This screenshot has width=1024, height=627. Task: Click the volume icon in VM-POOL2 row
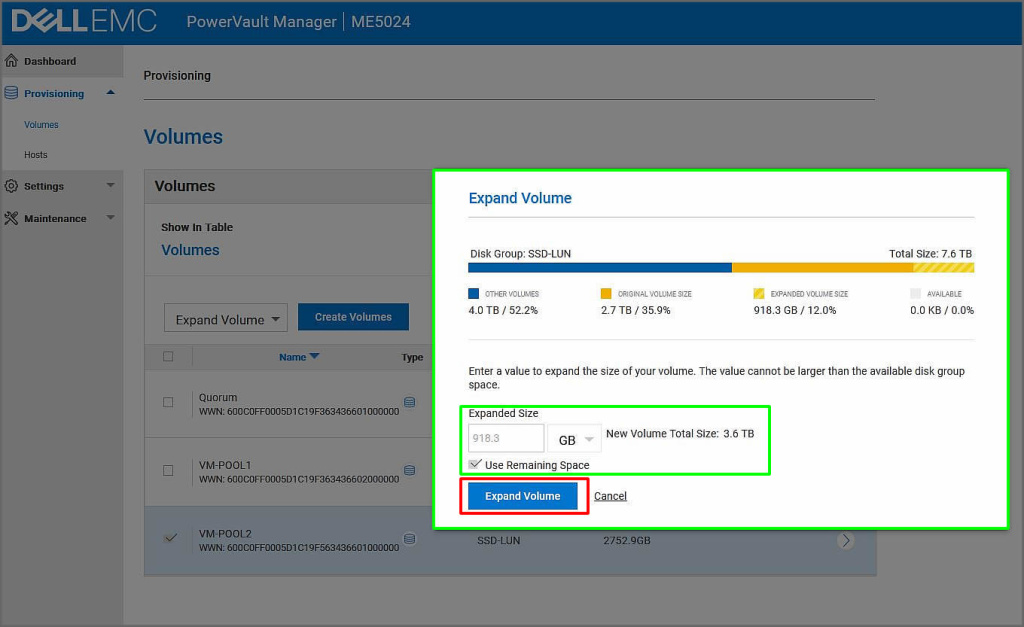pyautogui.click(x=409, y=539)
